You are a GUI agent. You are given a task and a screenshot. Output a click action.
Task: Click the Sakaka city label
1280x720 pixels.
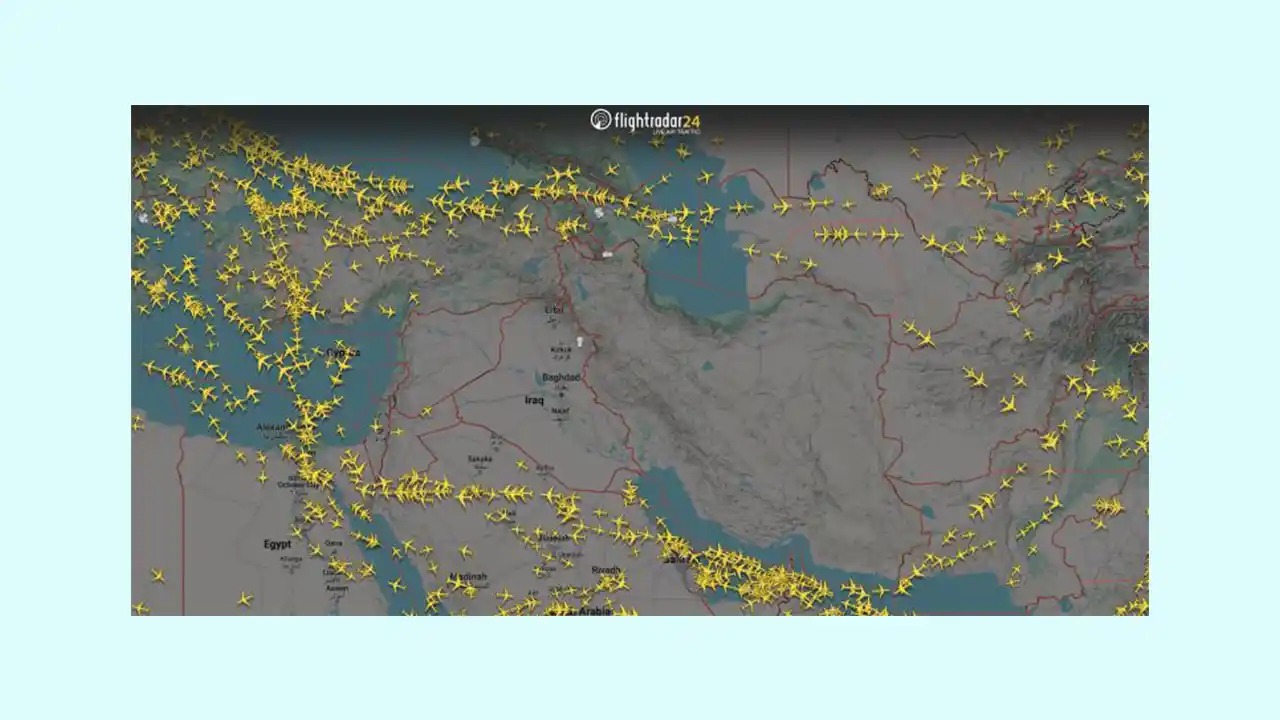point(480,459)
